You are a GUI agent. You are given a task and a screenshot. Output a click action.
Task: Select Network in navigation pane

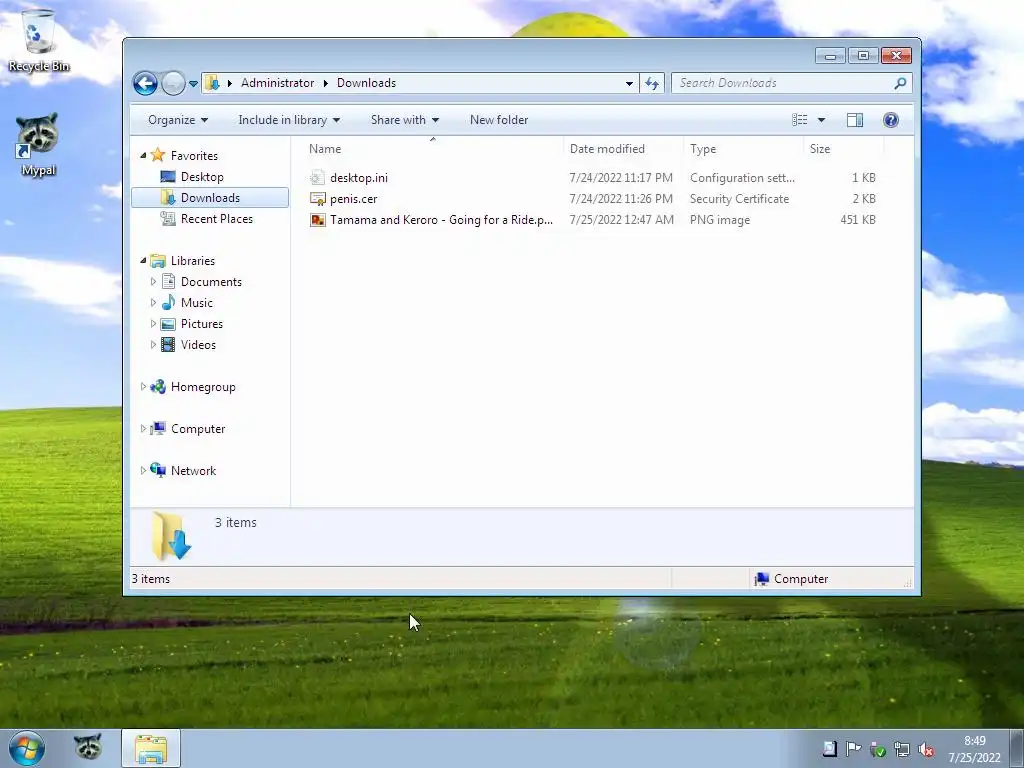coord(193,470)
